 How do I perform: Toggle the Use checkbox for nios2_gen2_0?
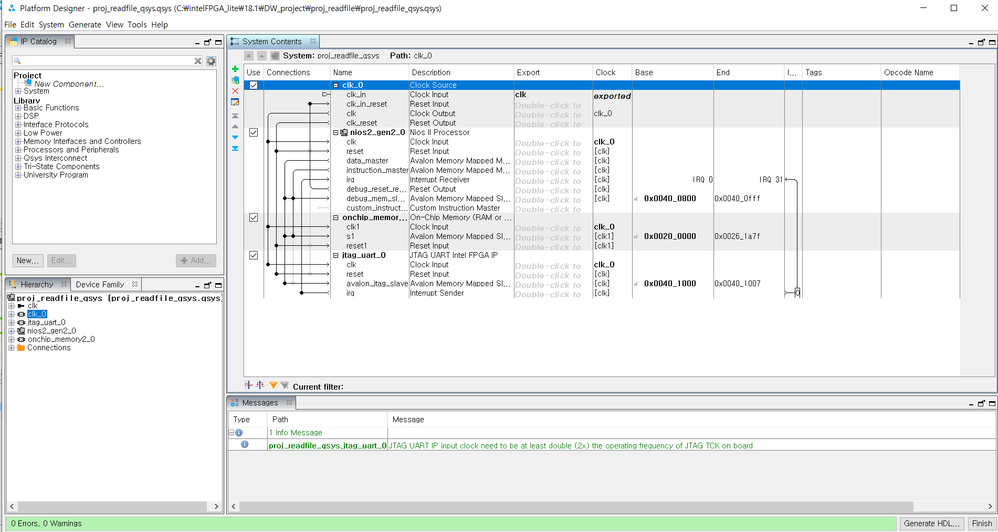pos(253,132)
